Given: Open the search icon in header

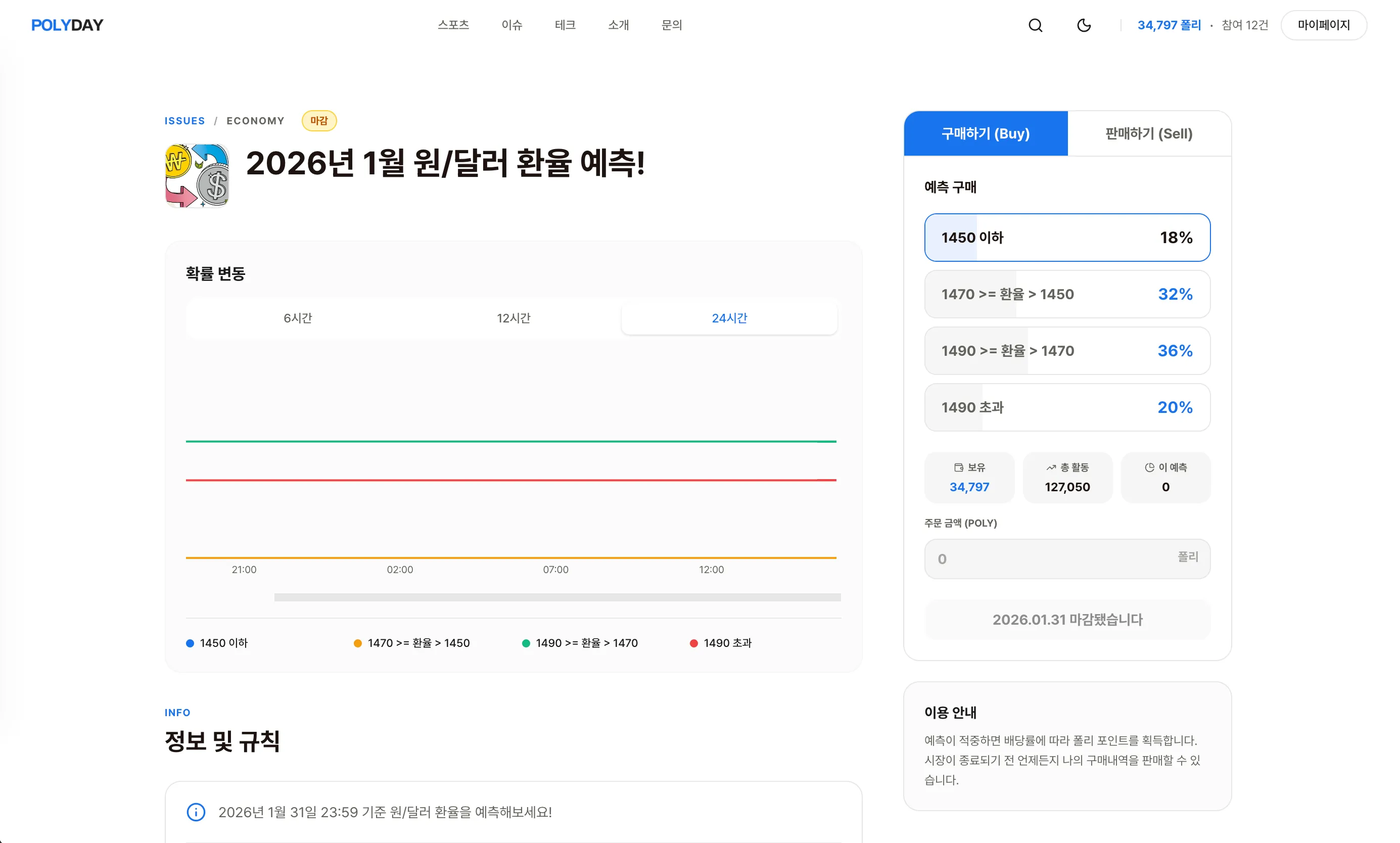Looking at the screenshot, I should click(x=1035, y=25).
